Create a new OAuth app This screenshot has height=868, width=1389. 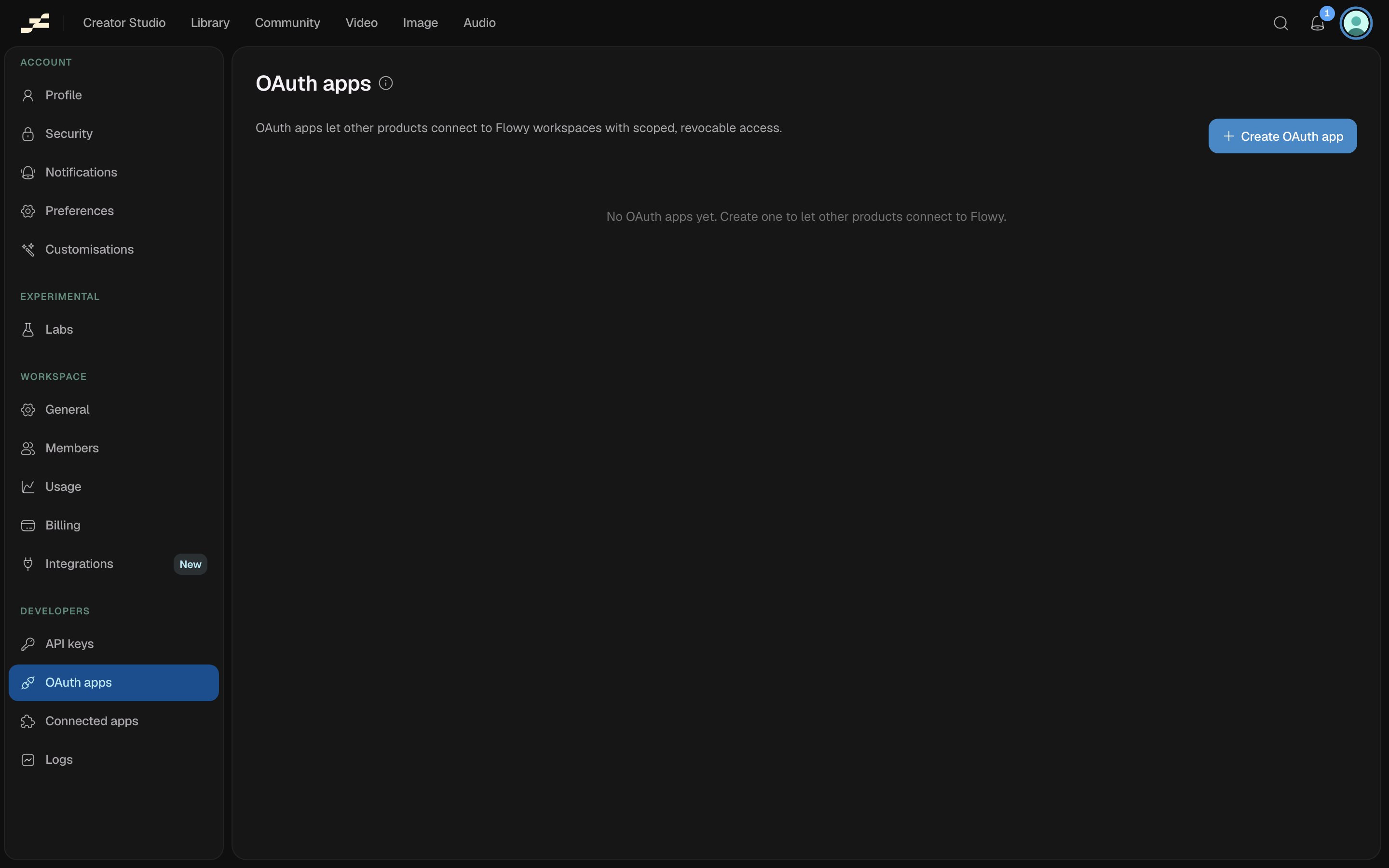click(1282, 136)
